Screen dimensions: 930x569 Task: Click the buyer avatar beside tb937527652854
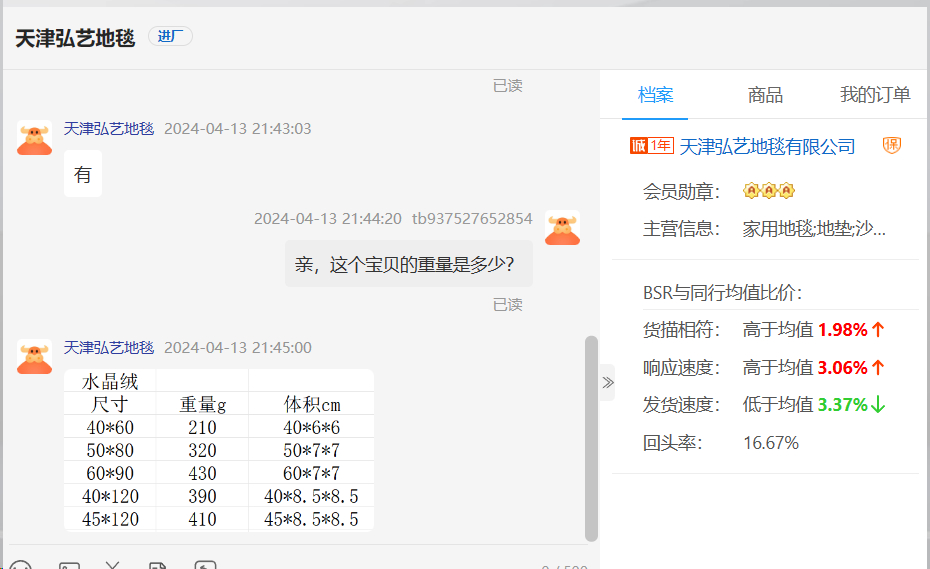(562, 228)
